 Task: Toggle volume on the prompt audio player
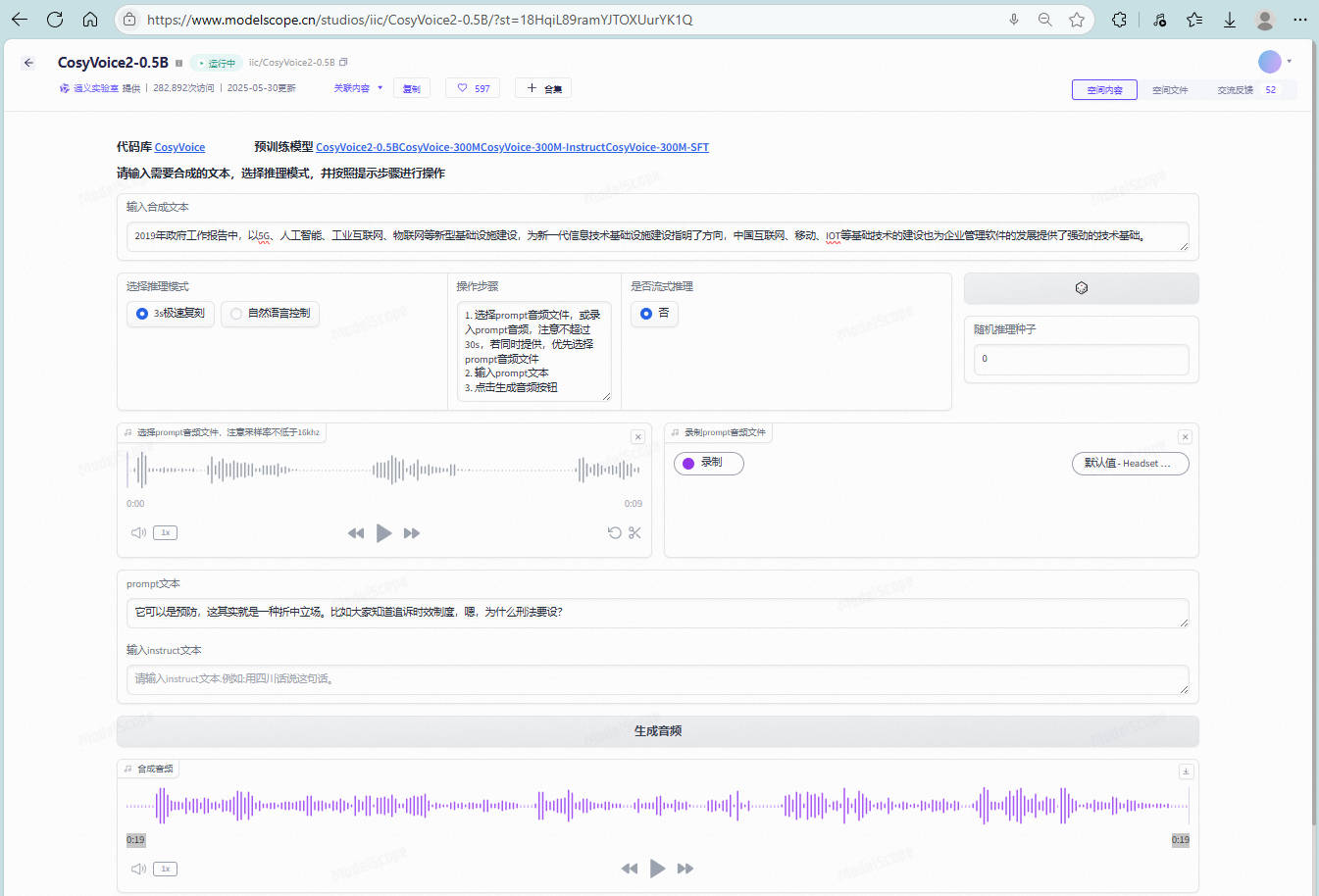click(x=138, y=533)
